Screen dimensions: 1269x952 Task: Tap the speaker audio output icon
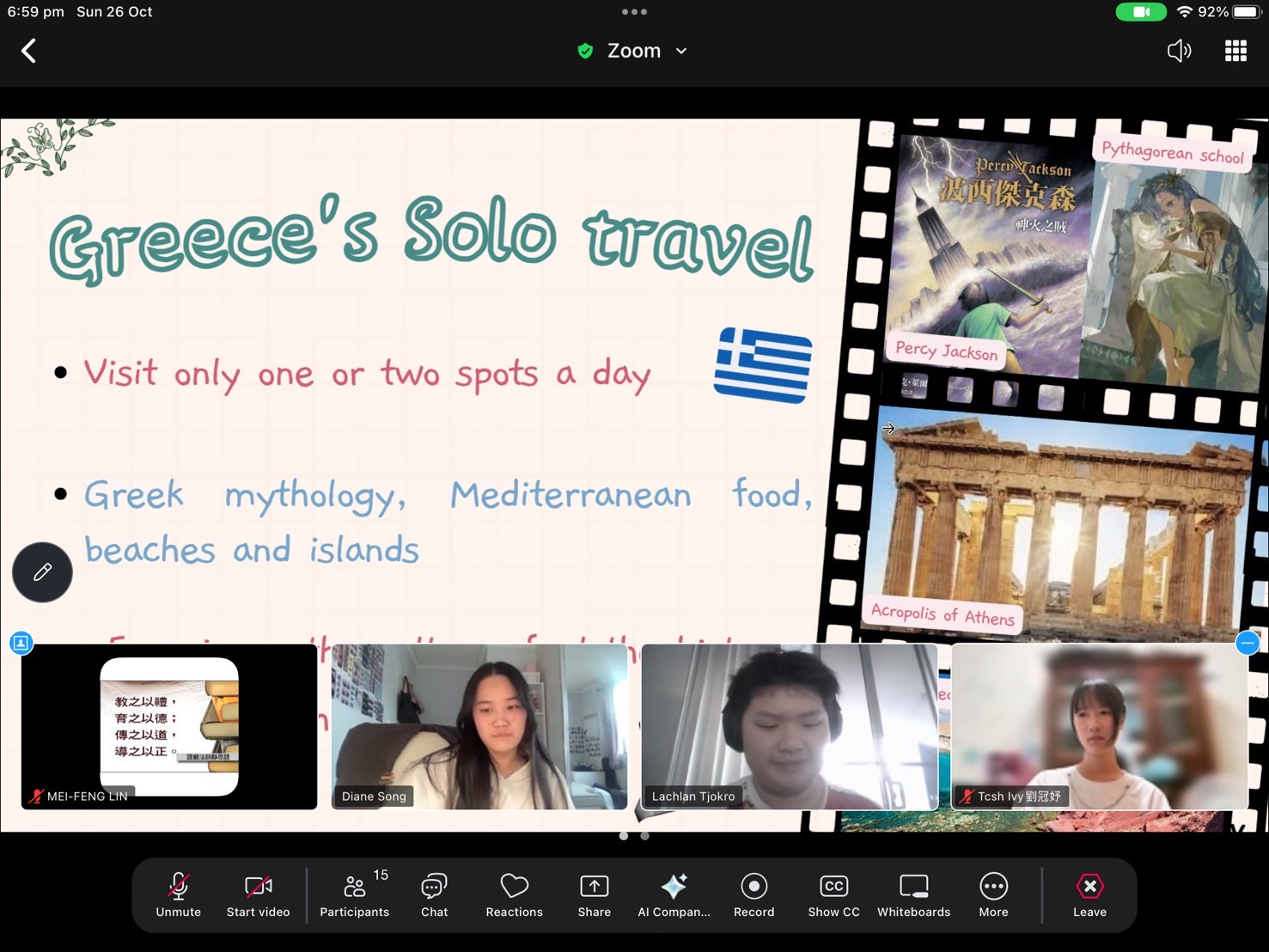1179,51
